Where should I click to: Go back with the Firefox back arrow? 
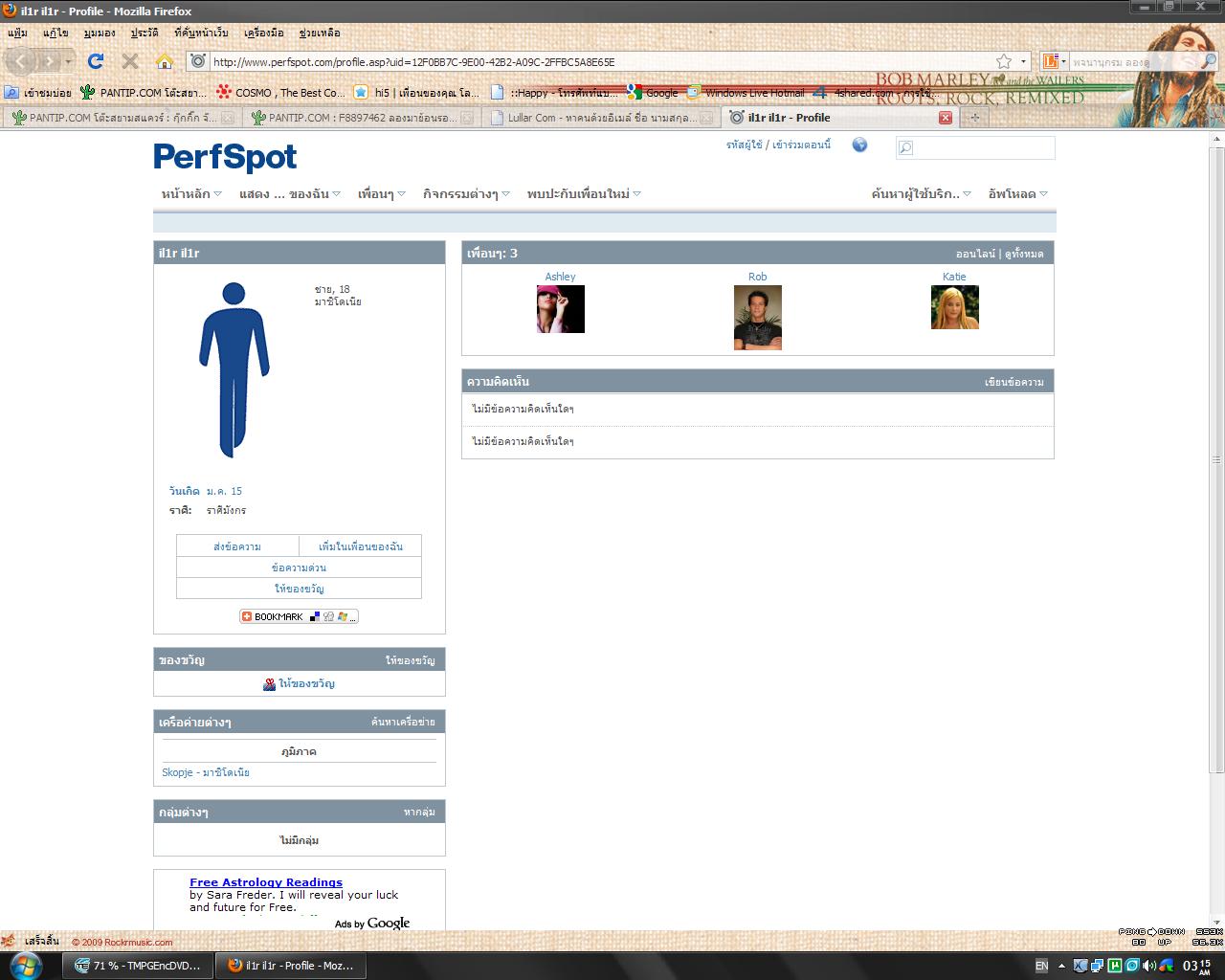coord(22,61)
